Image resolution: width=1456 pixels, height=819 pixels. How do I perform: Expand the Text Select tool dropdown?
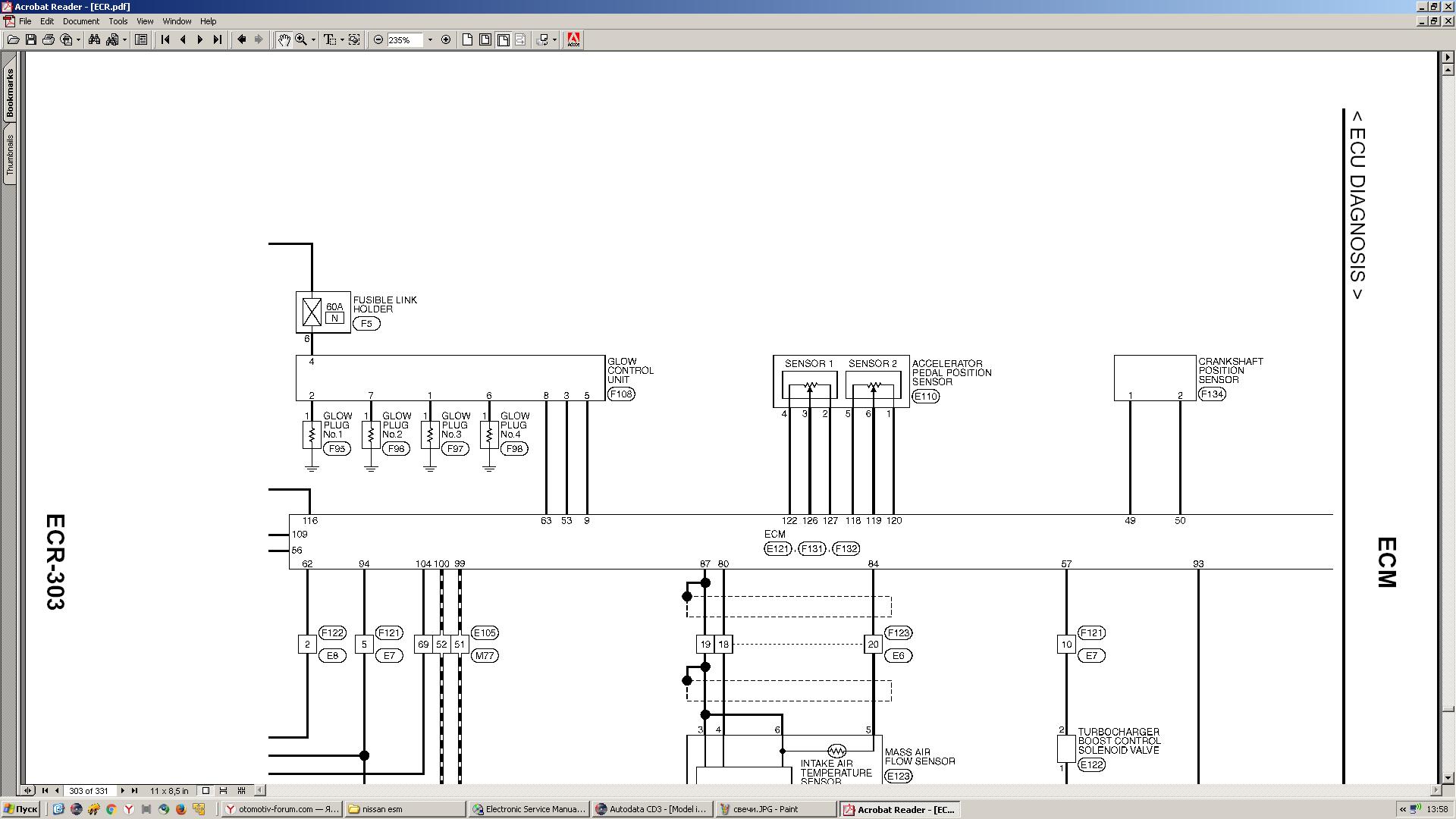tap(342, 39)
